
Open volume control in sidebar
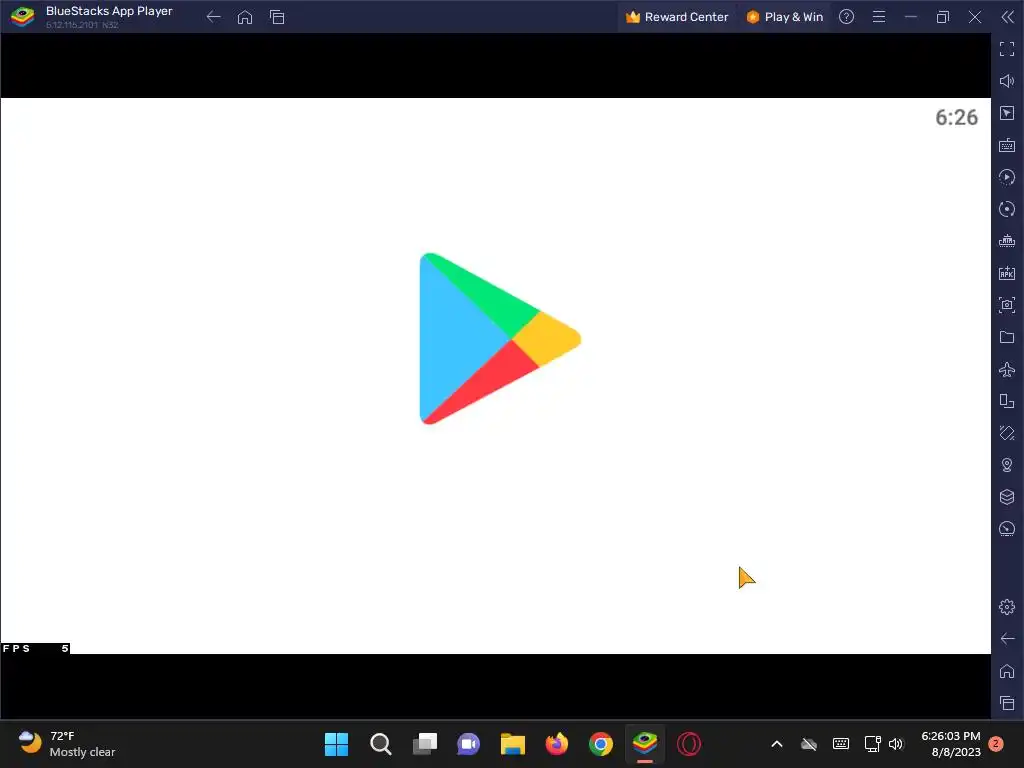click(x=1007, y=81)
